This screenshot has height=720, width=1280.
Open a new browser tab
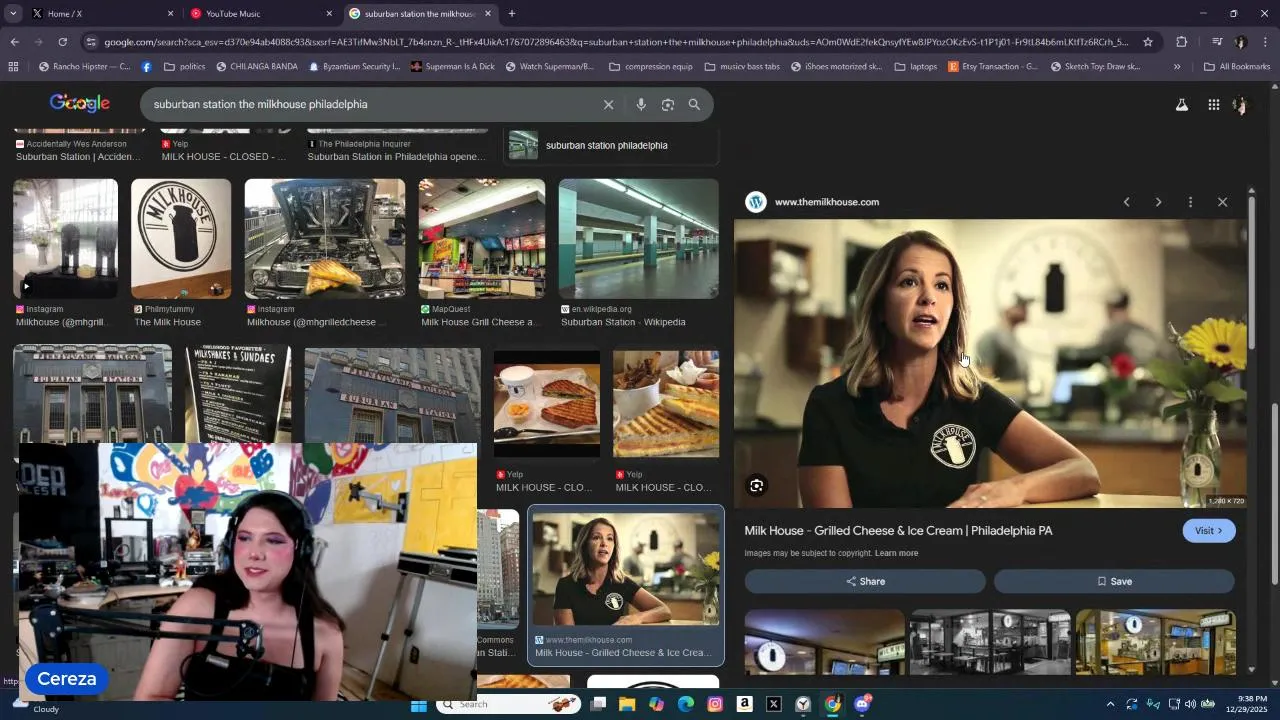(512, 14)
